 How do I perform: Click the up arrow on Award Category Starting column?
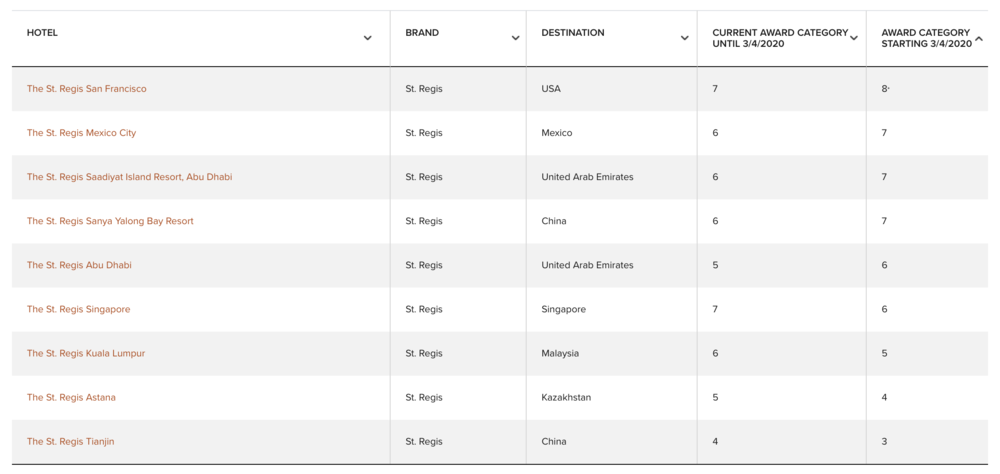pos(979,39)
